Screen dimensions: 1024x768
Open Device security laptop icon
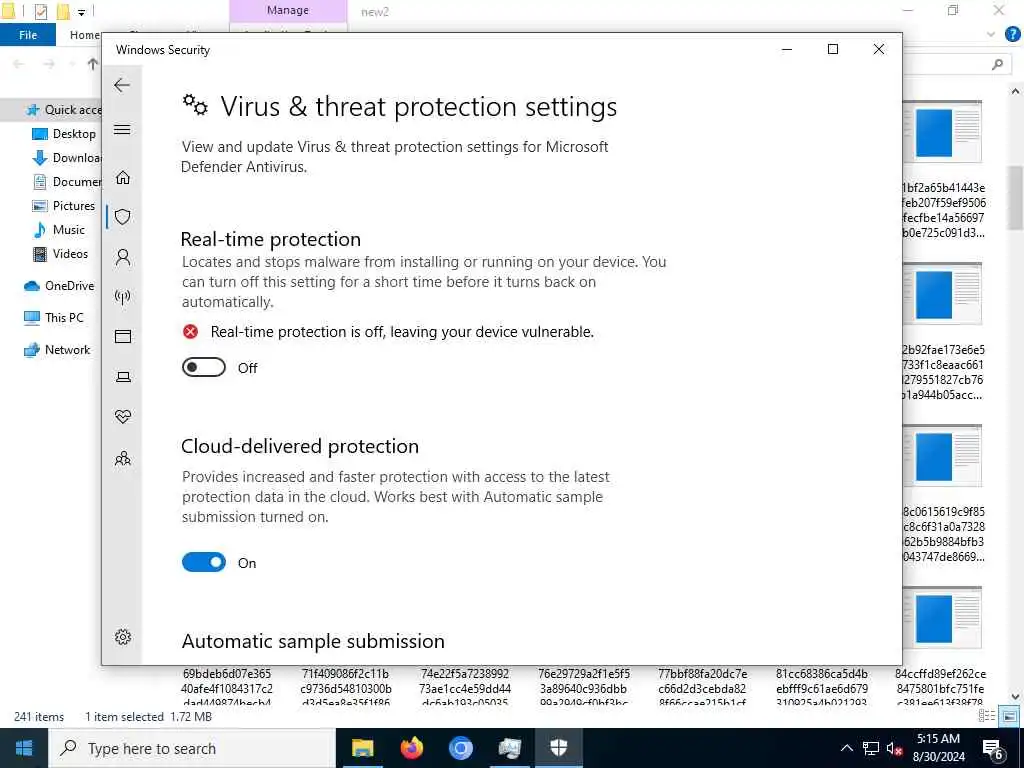122,377
